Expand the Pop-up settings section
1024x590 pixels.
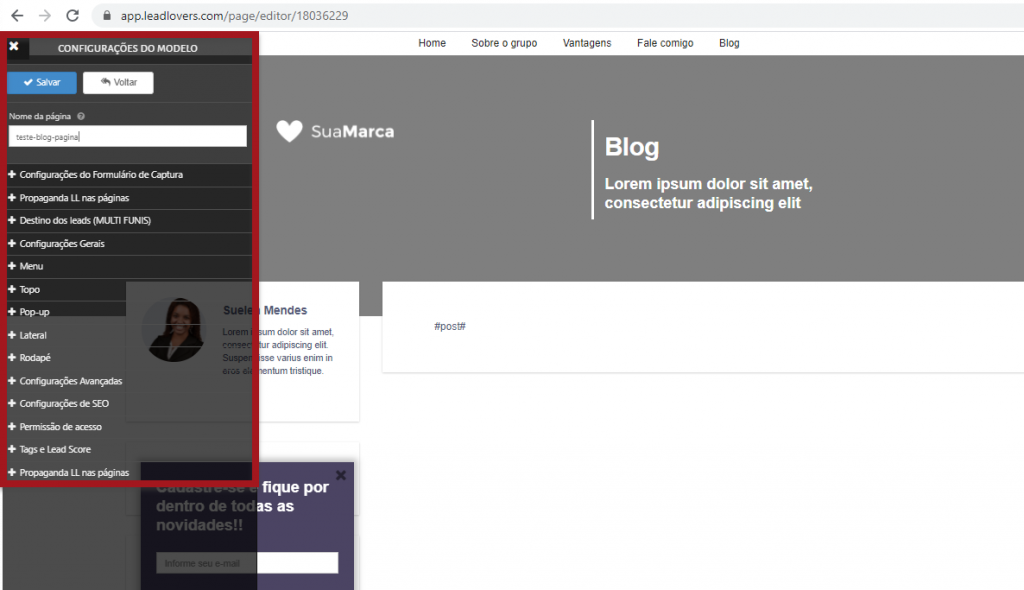(x=34, y=312)
